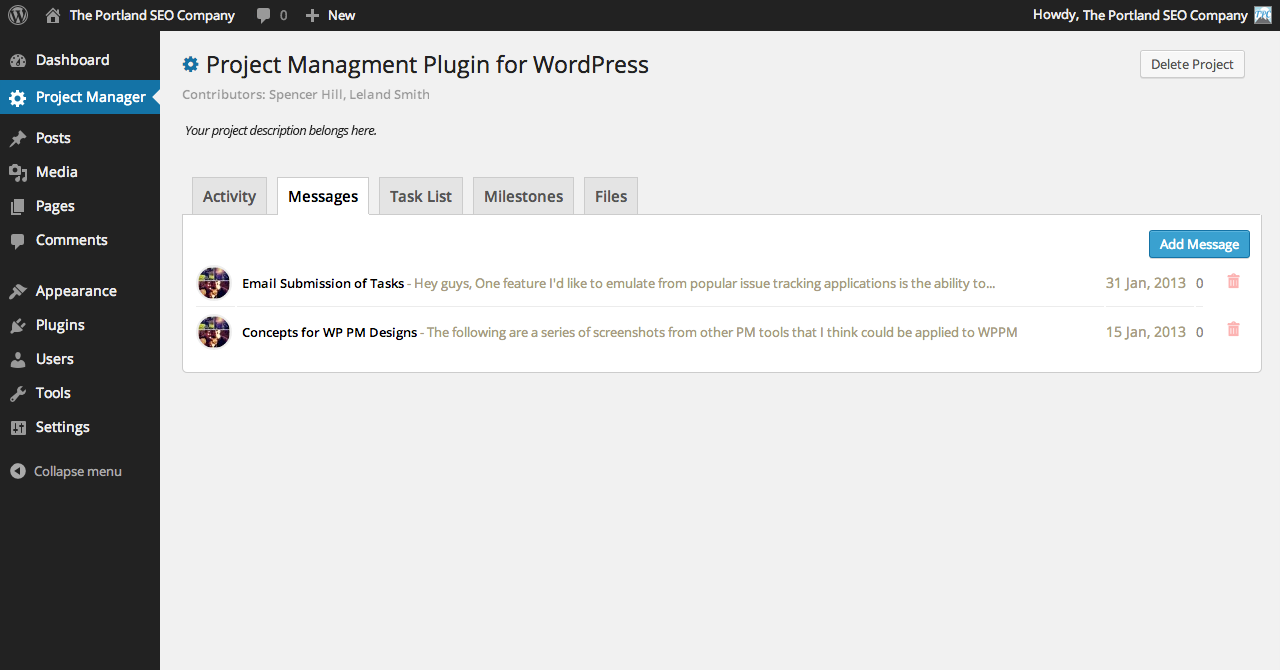Click the Add Message button
The height and width of the screenshot is (670, 1280).
tap(1198, 244)
